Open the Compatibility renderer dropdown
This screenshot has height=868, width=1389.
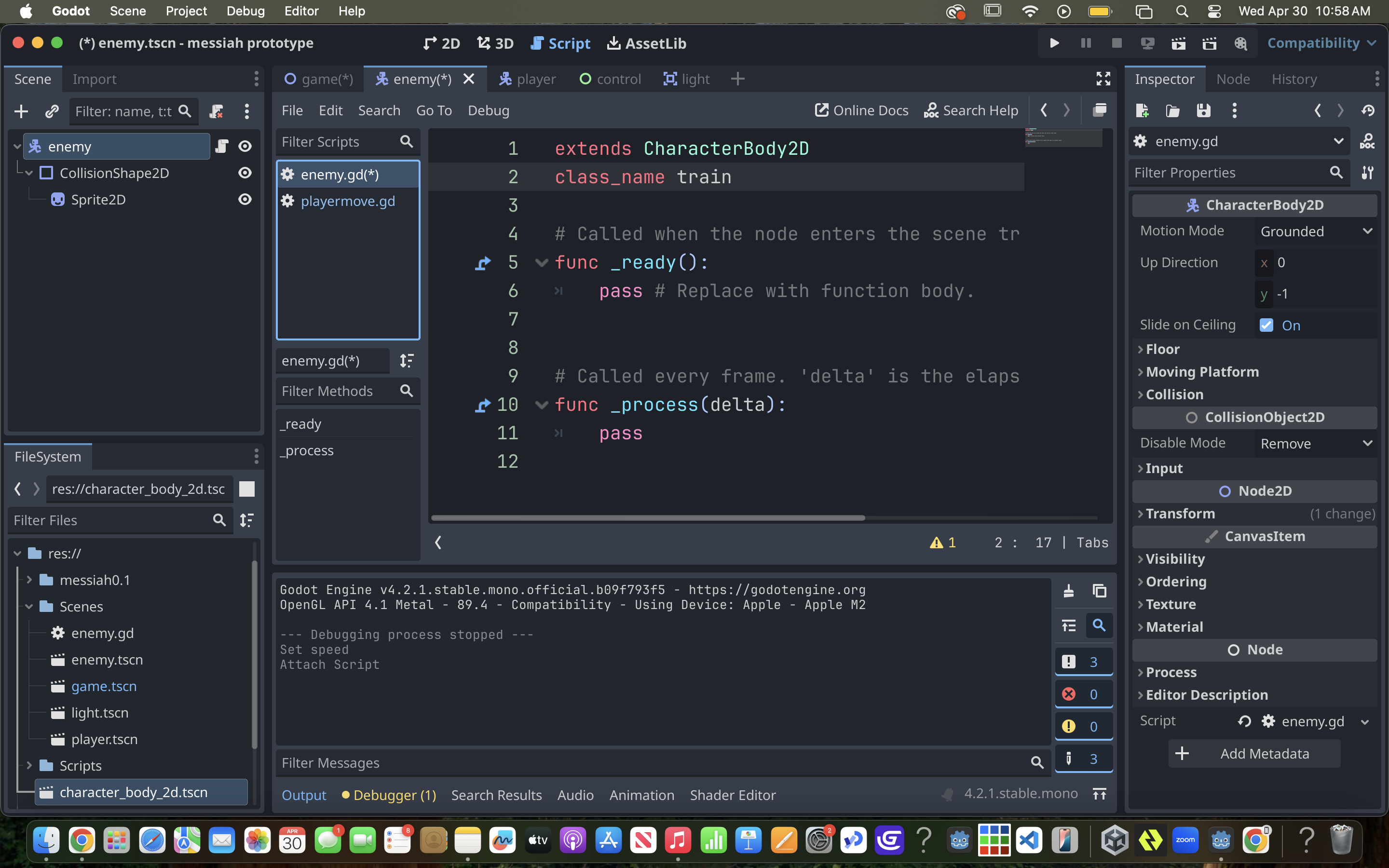[1321, 43]
